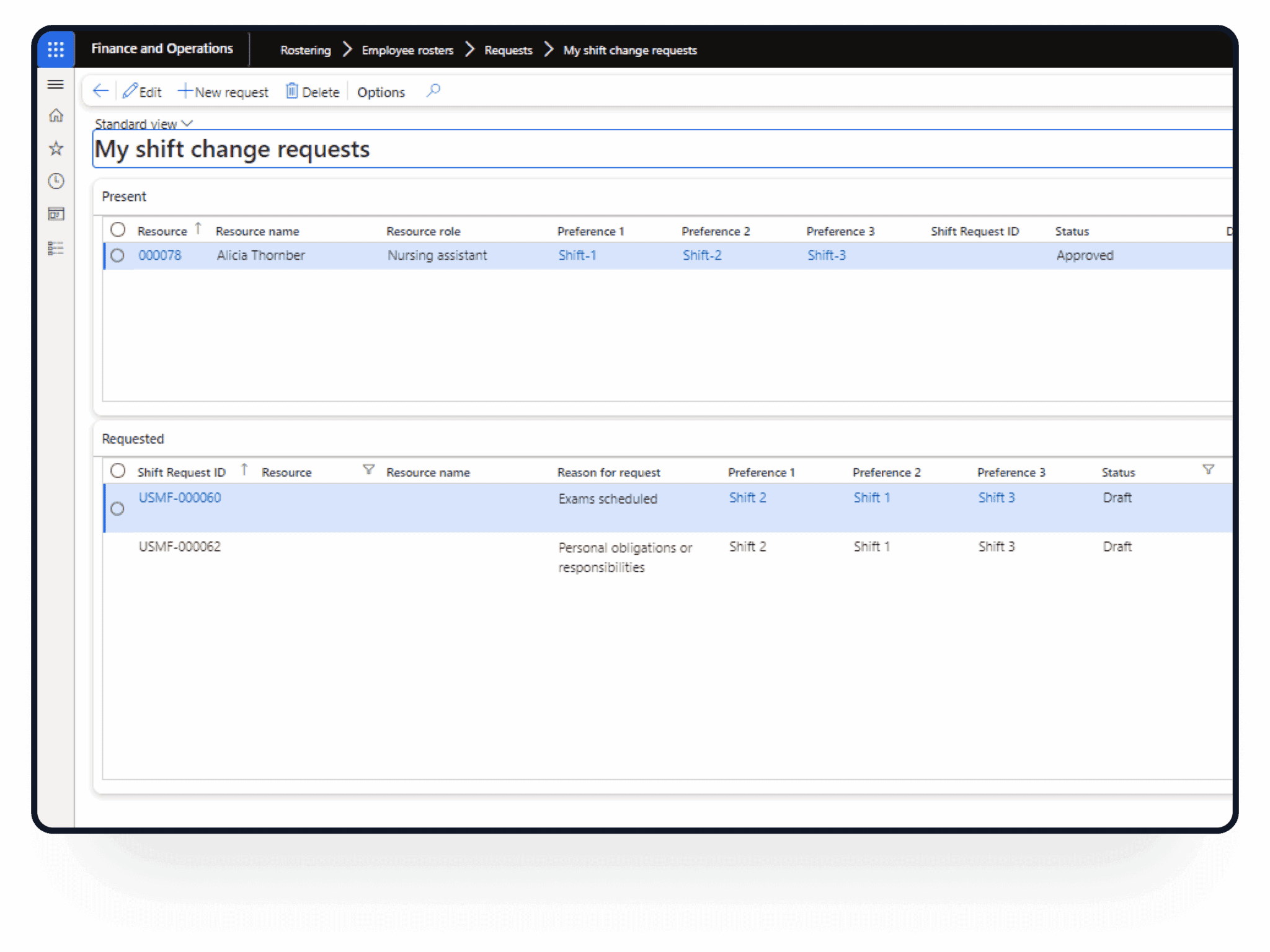Click the Delete button
This screenshot has width=1270, height=952.
coord(313,92)
